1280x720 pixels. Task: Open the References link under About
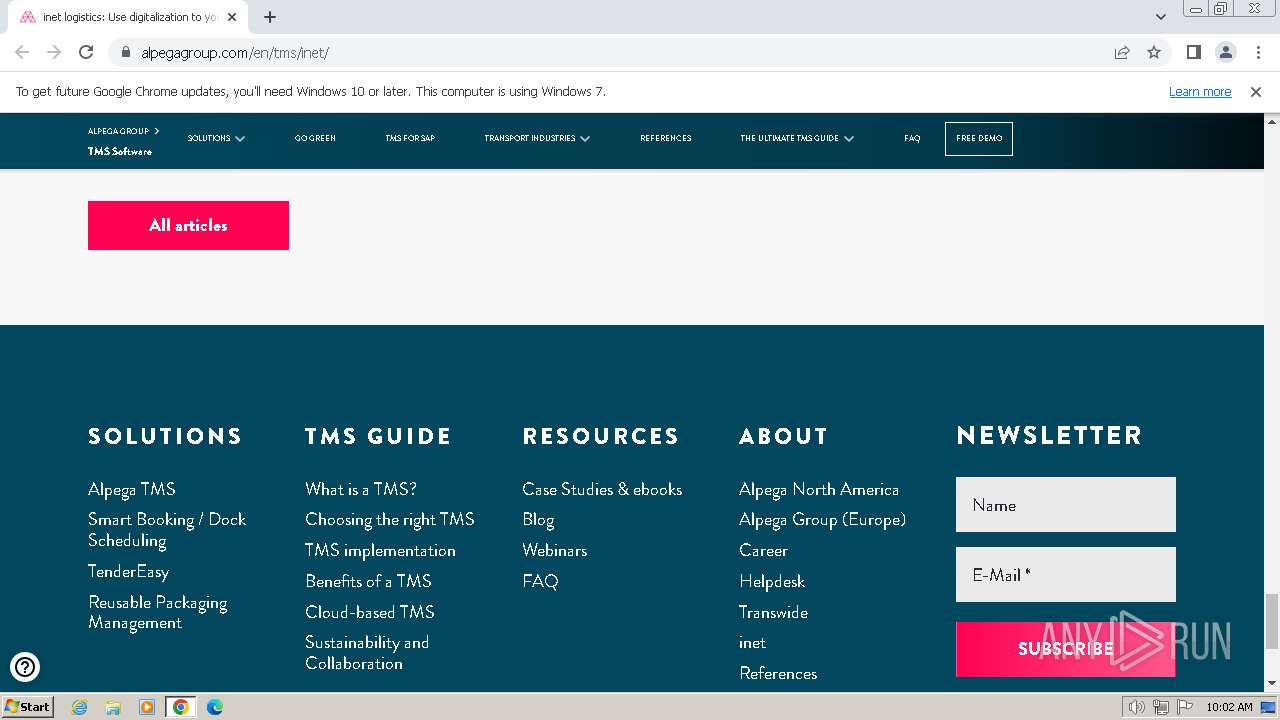[x=778, y=673]
